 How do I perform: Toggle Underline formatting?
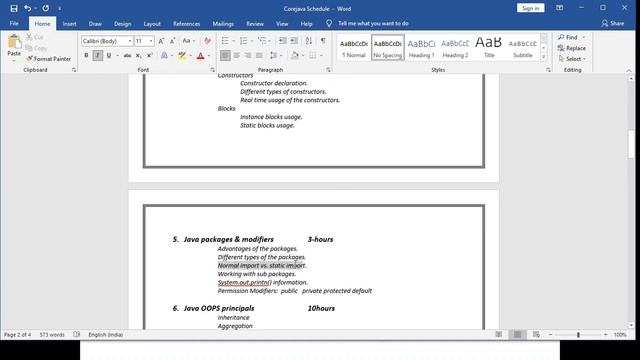pyautogui.click(x=109, y=56)
